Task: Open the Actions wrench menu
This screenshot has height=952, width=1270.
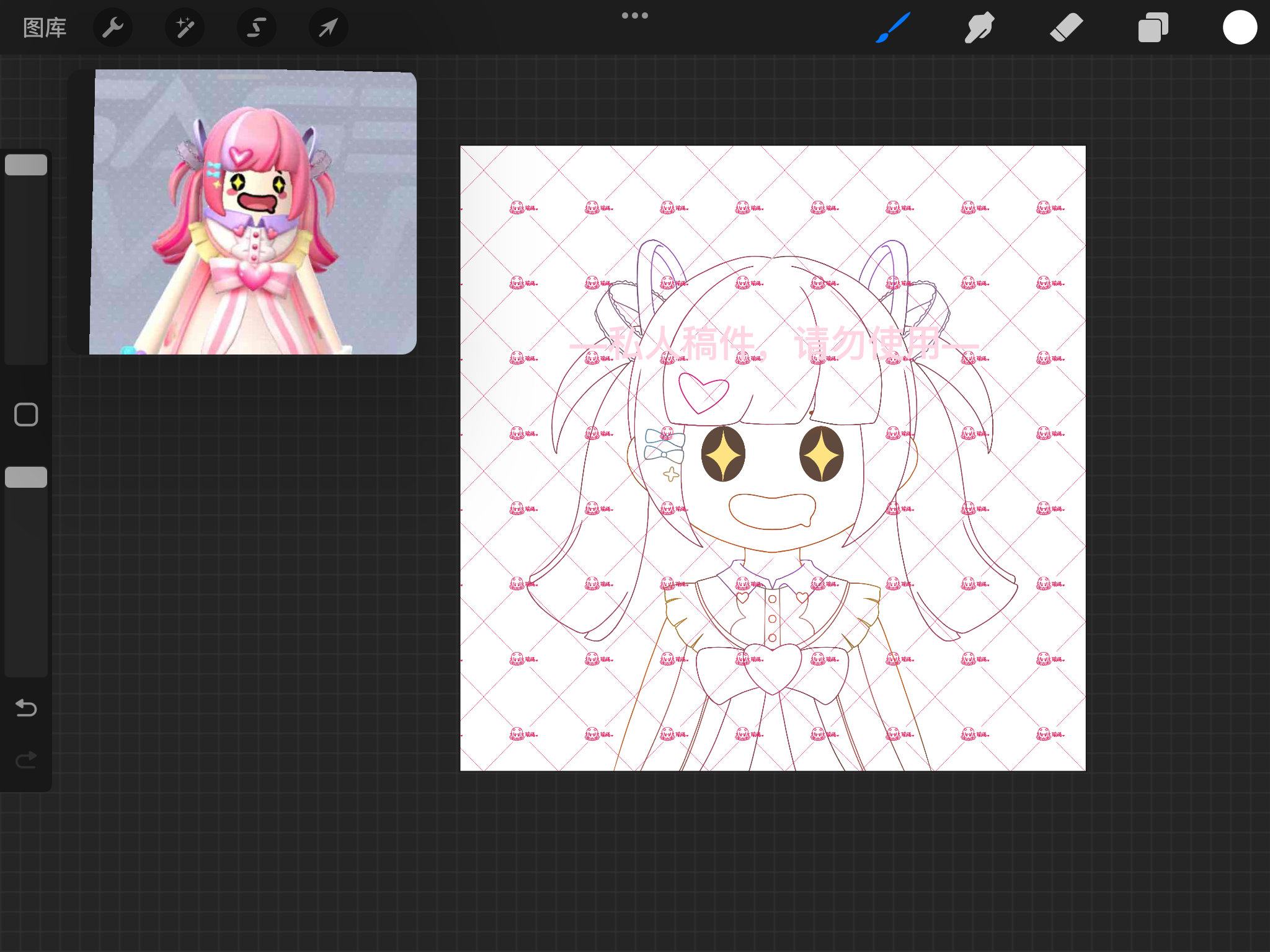Action: (113, 28)
